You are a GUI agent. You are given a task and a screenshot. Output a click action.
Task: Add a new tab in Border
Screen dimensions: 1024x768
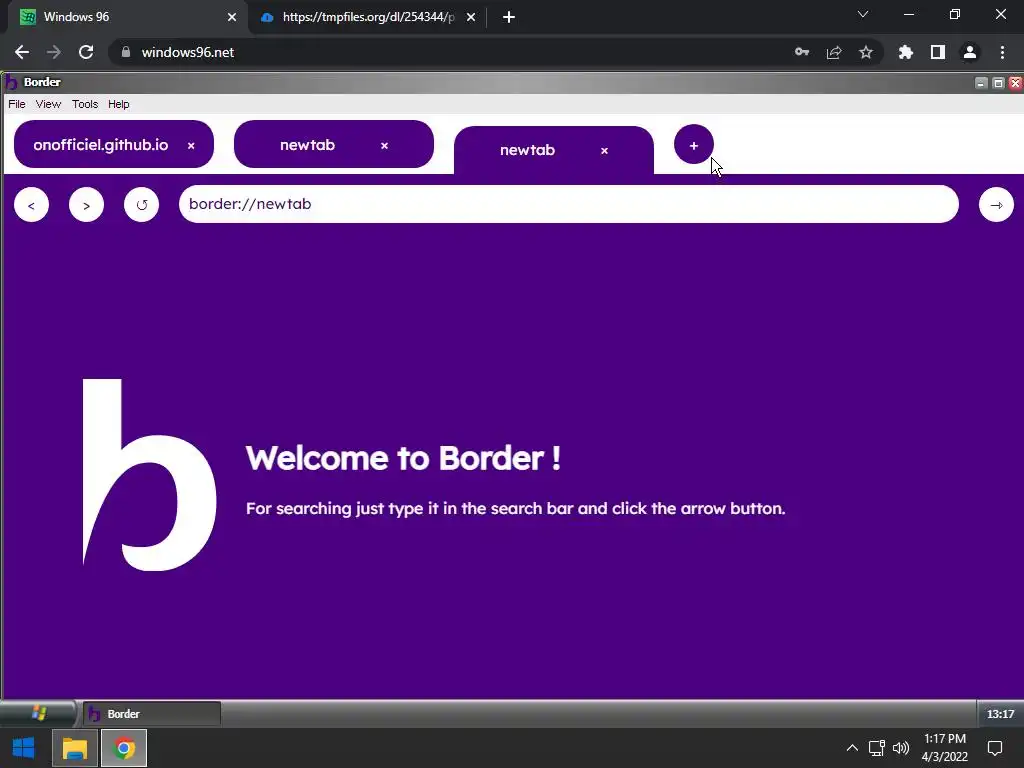(694, 145)
